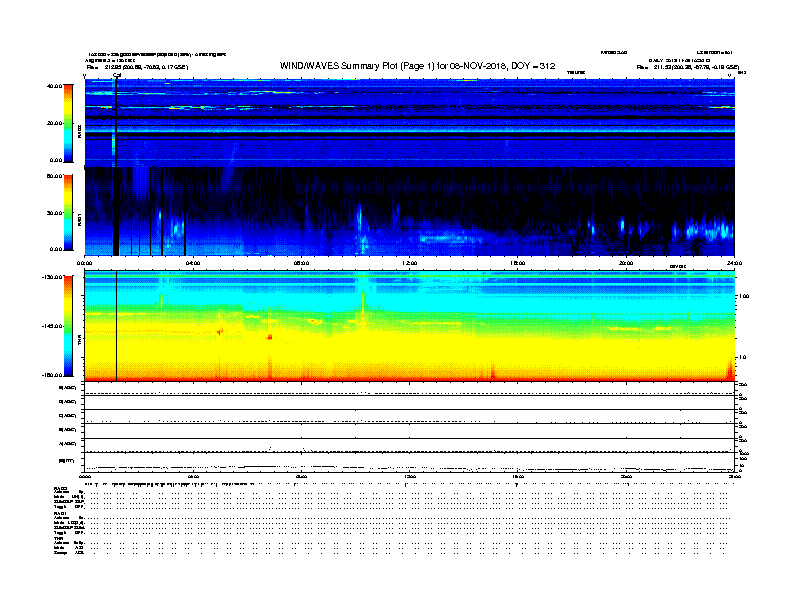Click the 24:00 tick label under RAD1 panel
This screenshot has height=612, width=792.
coord(734,263)
